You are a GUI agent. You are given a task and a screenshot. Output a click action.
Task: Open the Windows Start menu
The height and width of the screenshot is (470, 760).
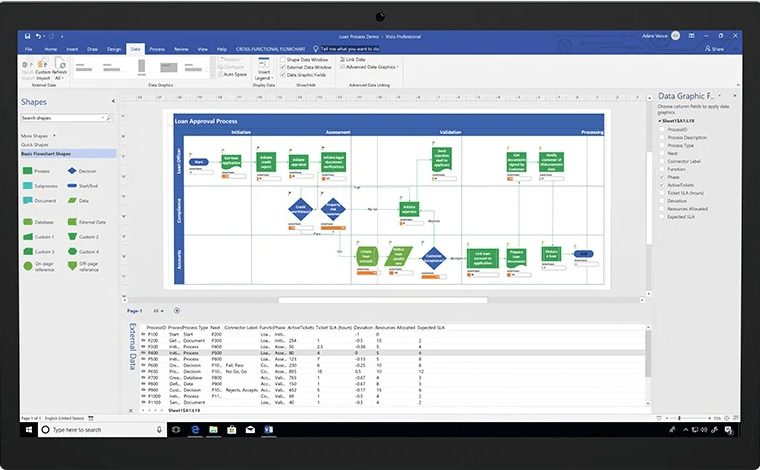29,430
